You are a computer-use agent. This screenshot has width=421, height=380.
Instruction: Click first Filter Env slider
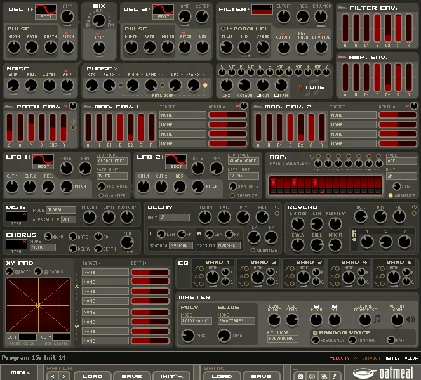(x=345, y=28)
